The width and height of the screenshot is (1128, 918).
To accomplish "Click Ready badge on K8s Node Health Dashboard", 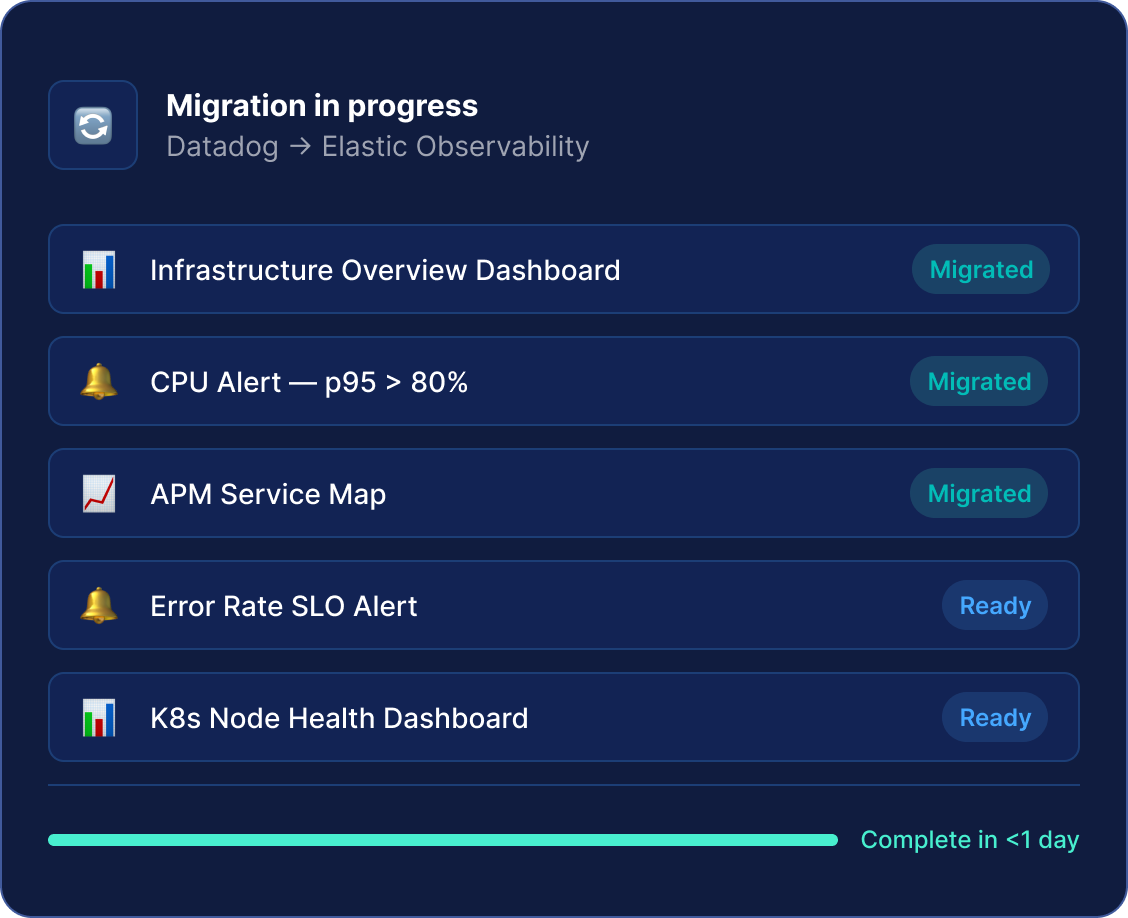I will pyautogui.click(x=994, y=718).
